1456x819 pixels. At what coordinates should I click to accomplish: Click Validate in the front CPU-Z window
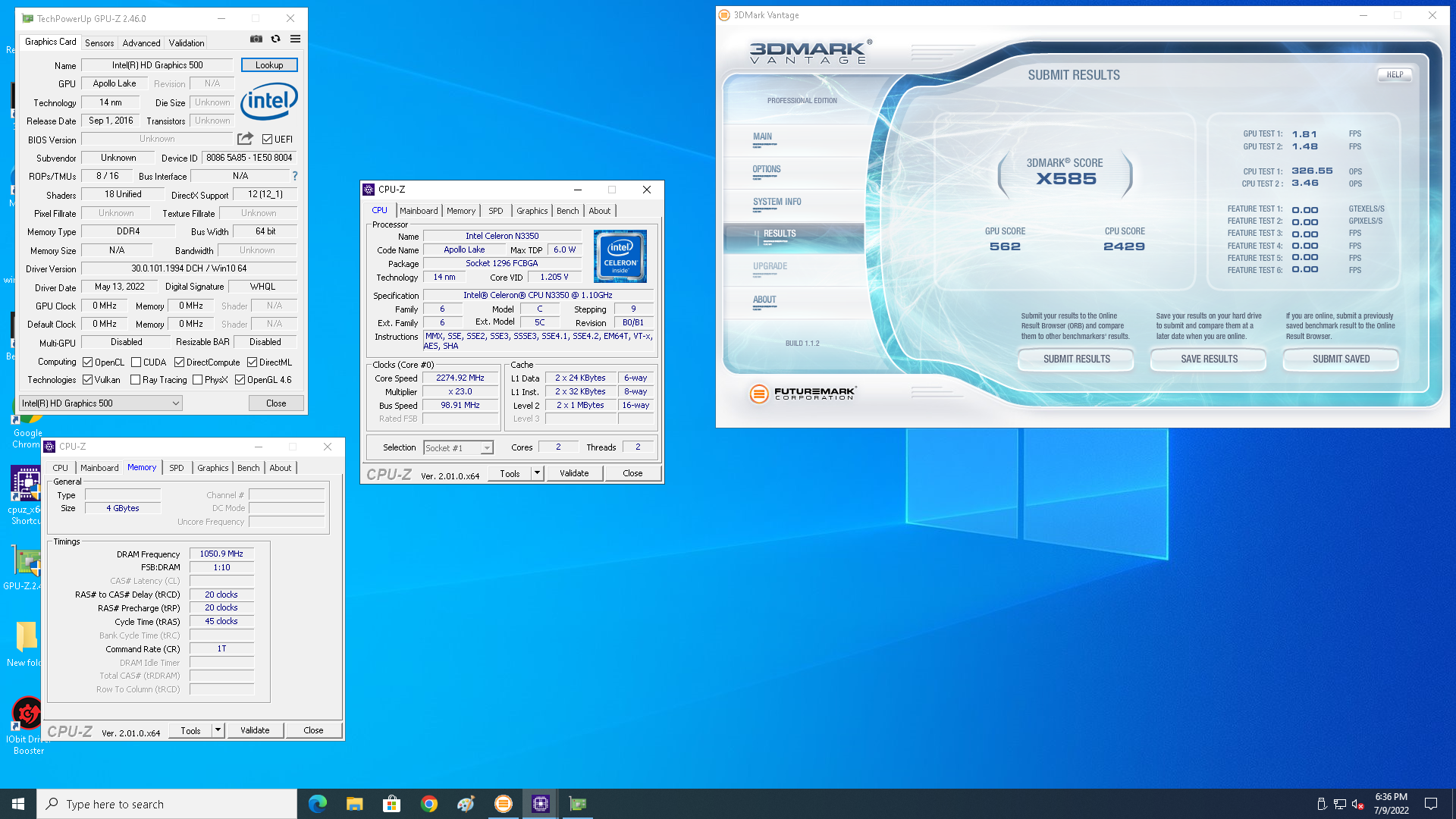click(574, 473)
